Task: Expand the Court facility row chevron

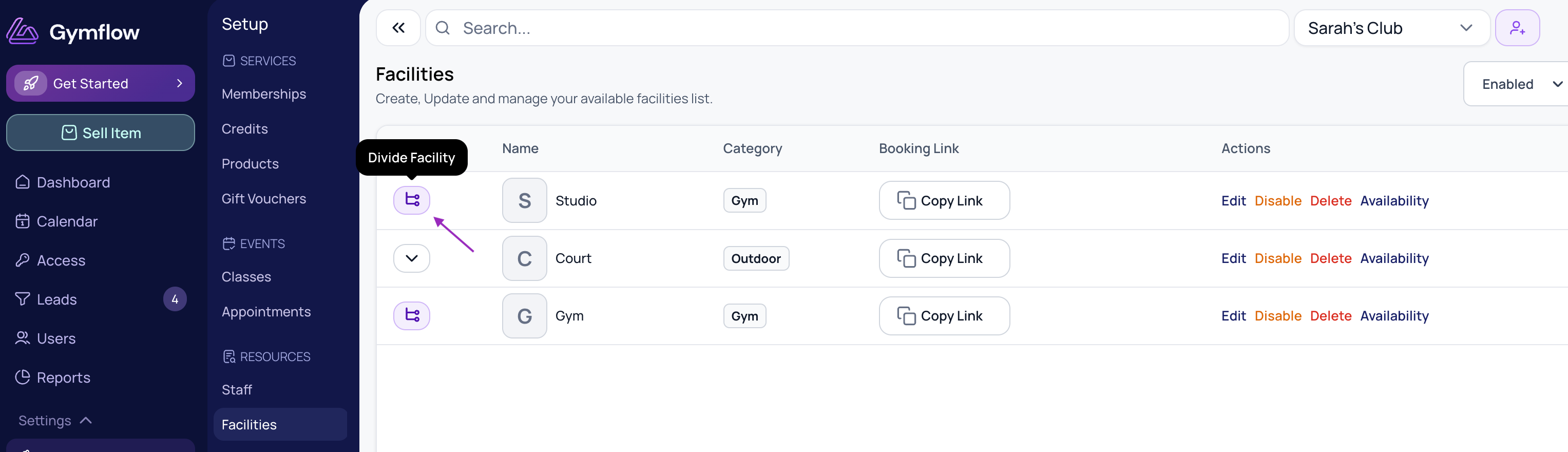Action: coord(411,258)
